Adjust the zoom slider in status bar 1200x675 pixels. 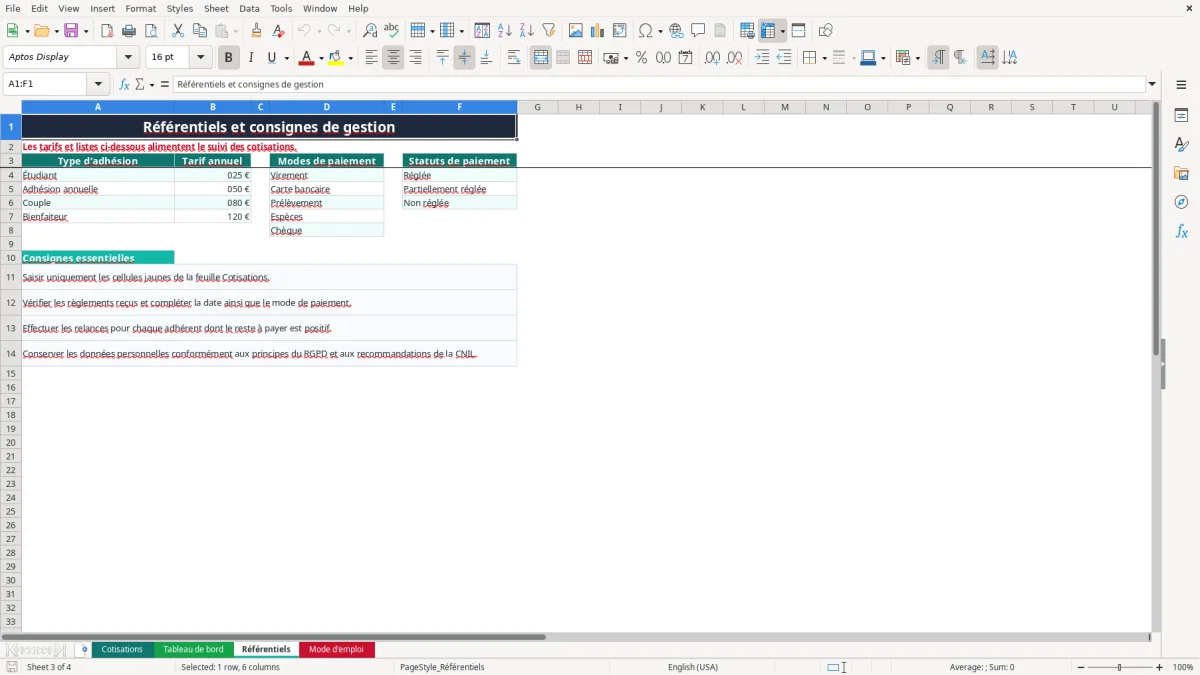pyautogui.click(x=1120, y=667)
